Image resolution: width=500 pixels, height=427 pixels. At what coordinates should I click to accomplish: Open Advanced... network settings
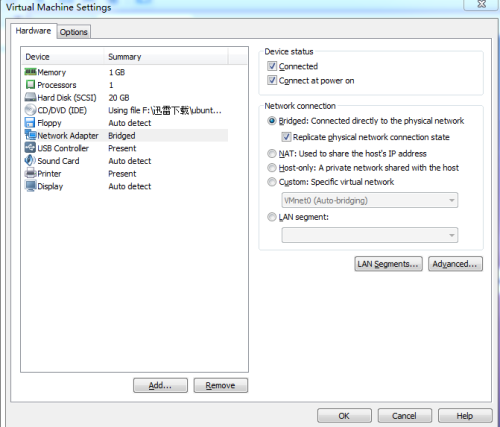(x=455, y=264)
